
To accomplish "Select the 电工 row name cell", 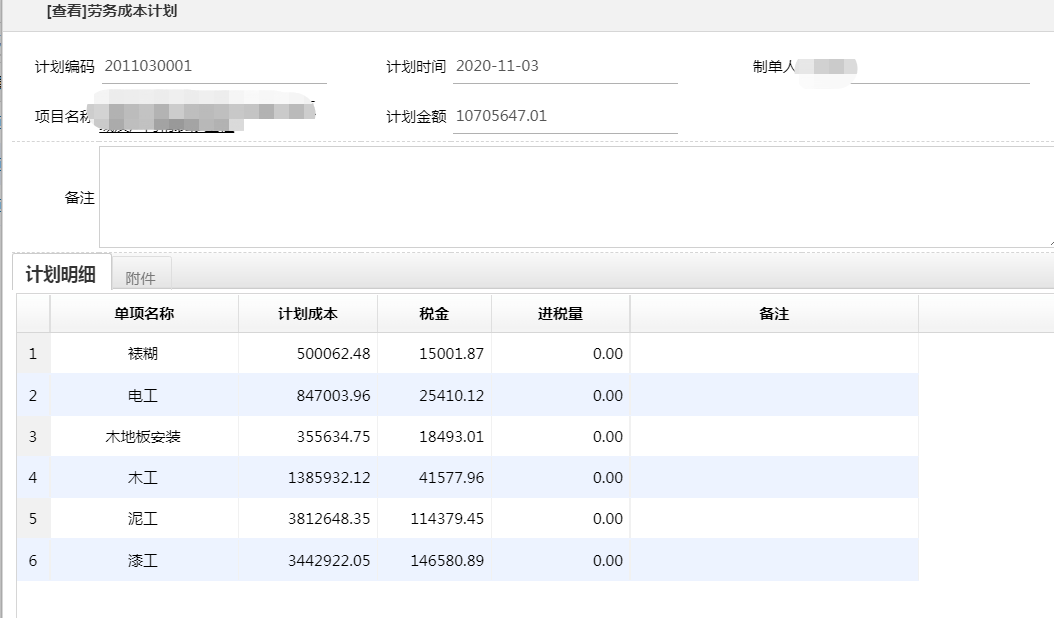I will pyautogui.click(x=144, y=396).
